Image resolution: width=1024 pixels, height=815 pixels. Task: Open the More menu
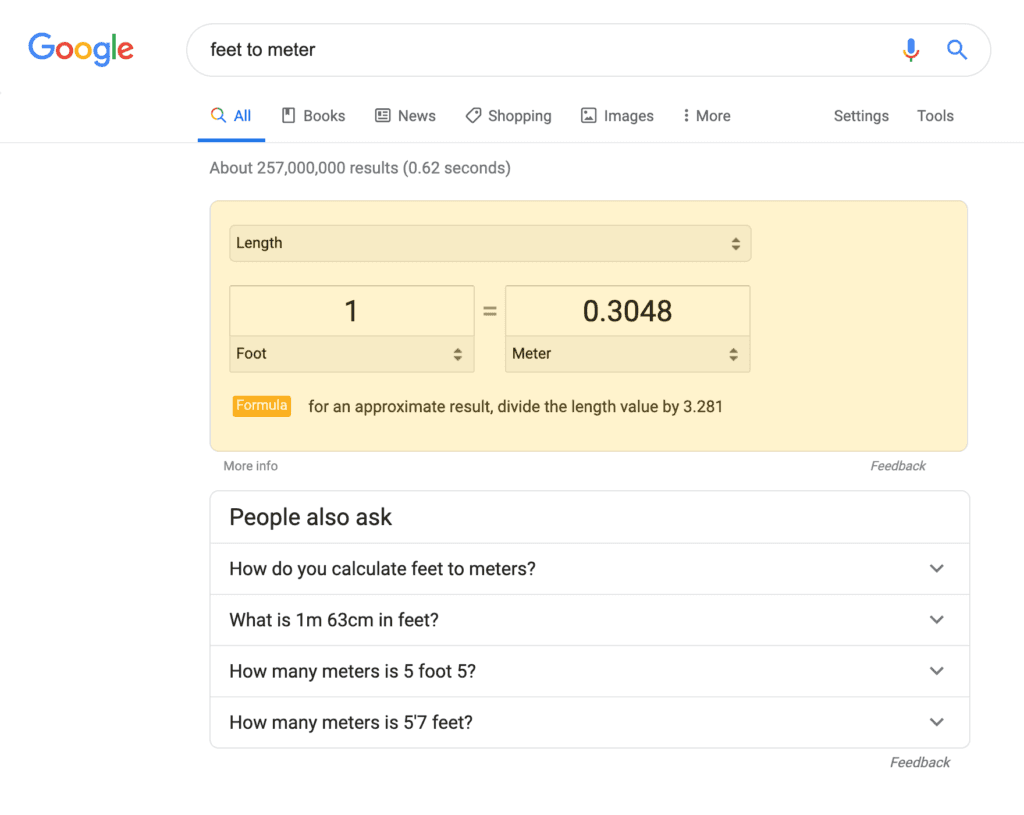[707, 116]
